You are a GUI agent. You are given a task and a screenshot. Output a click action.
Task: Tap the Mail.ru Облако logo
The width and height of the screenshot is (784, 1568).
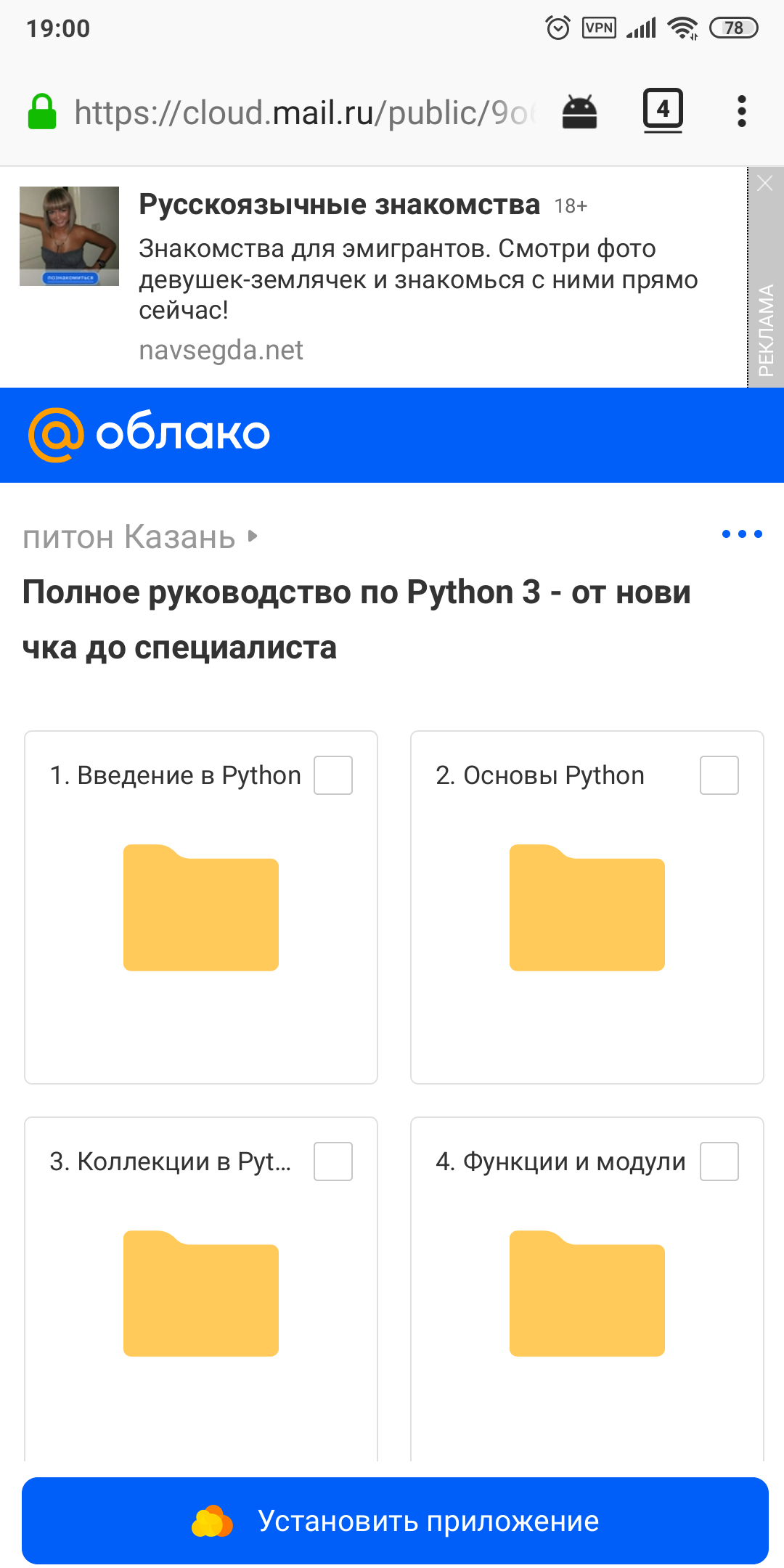(149, 434)
